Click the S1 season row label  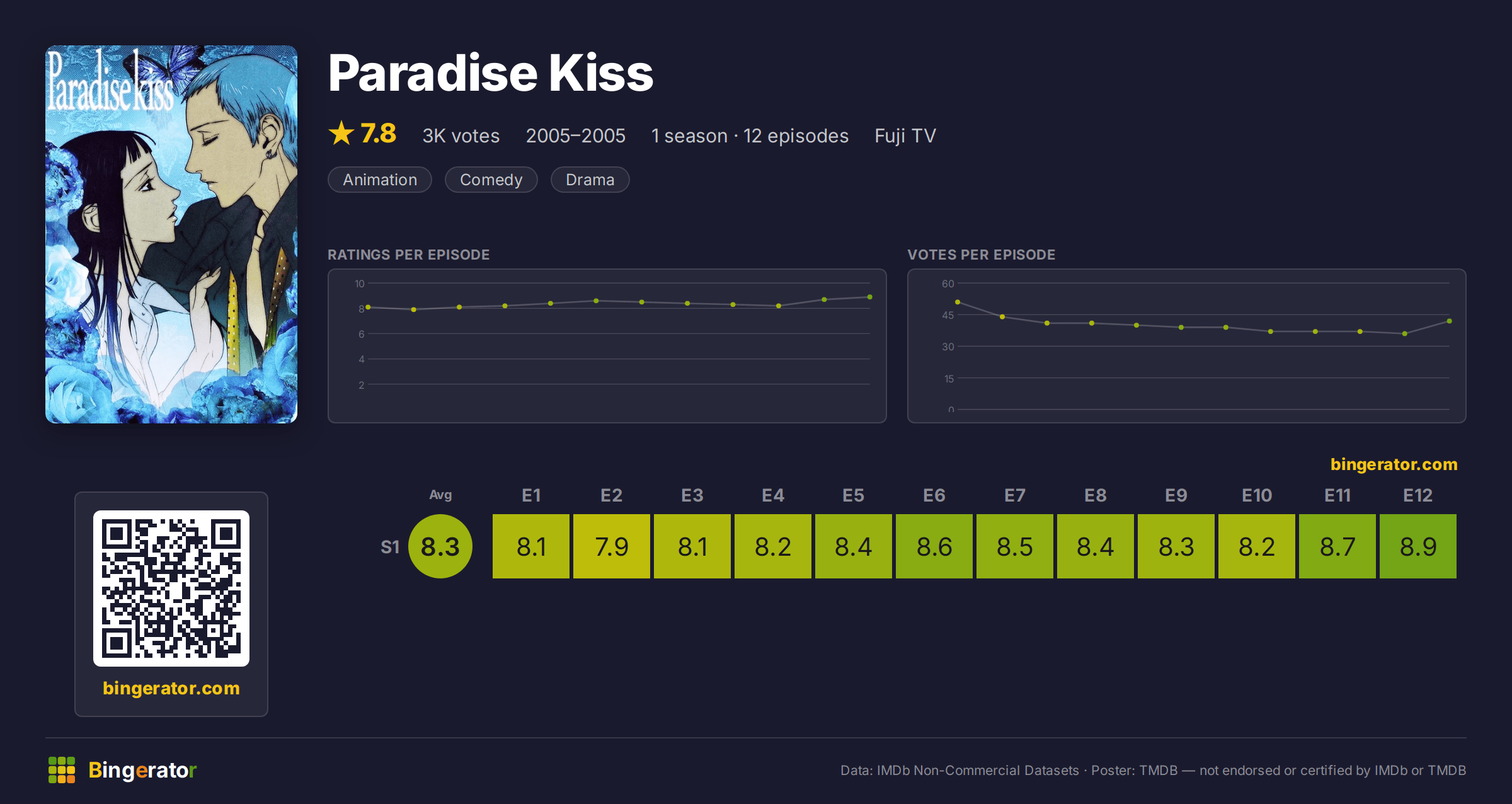390,547
